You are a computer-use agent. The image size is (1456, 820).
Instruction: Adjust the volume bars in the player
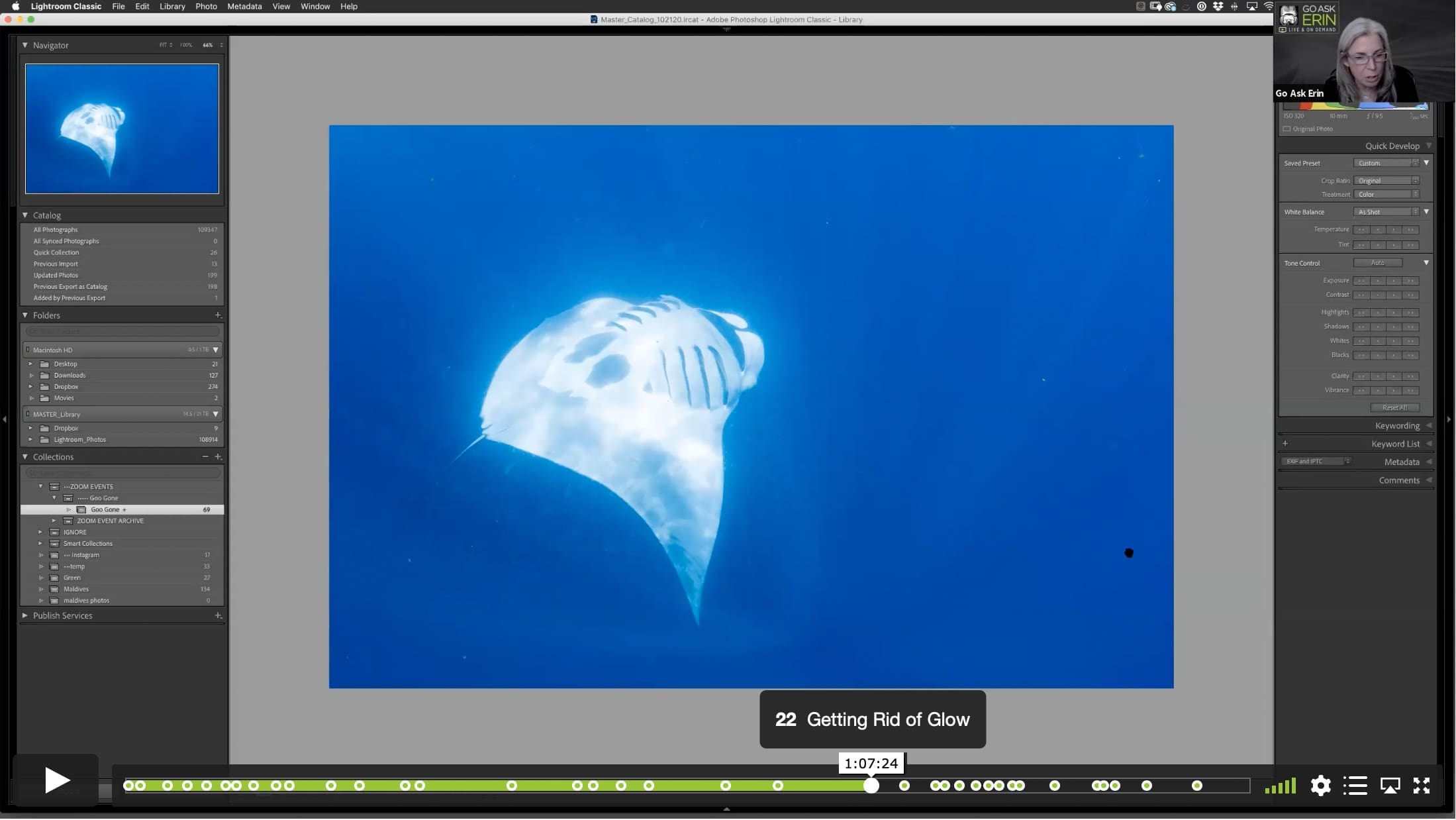click(x=1280, y=786)
